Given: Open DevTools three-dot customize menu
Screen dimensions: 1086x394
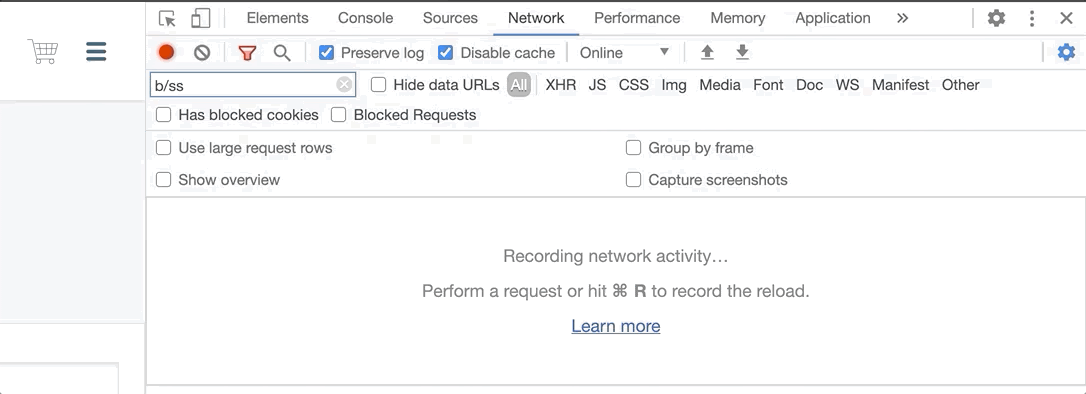Looking at the screenshot, I should (x=1032, y=19).
